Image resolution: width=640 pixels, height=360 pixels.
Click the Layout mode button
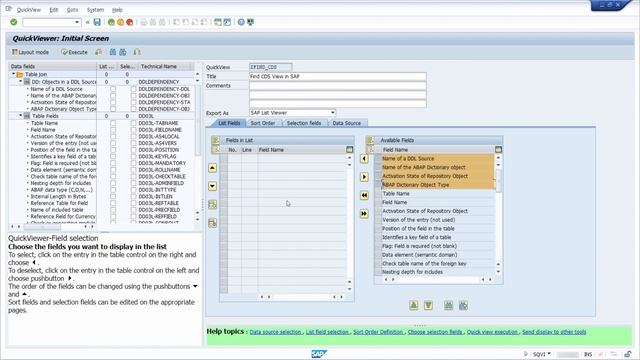(31, 52)
